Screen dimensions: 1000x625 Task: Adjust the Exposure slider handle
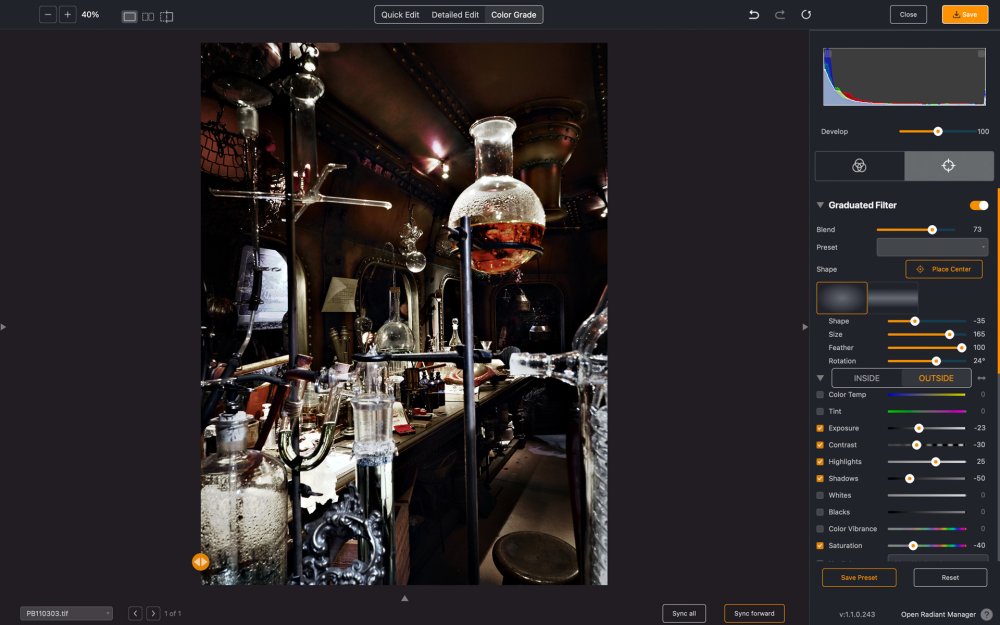coord(918,429)
